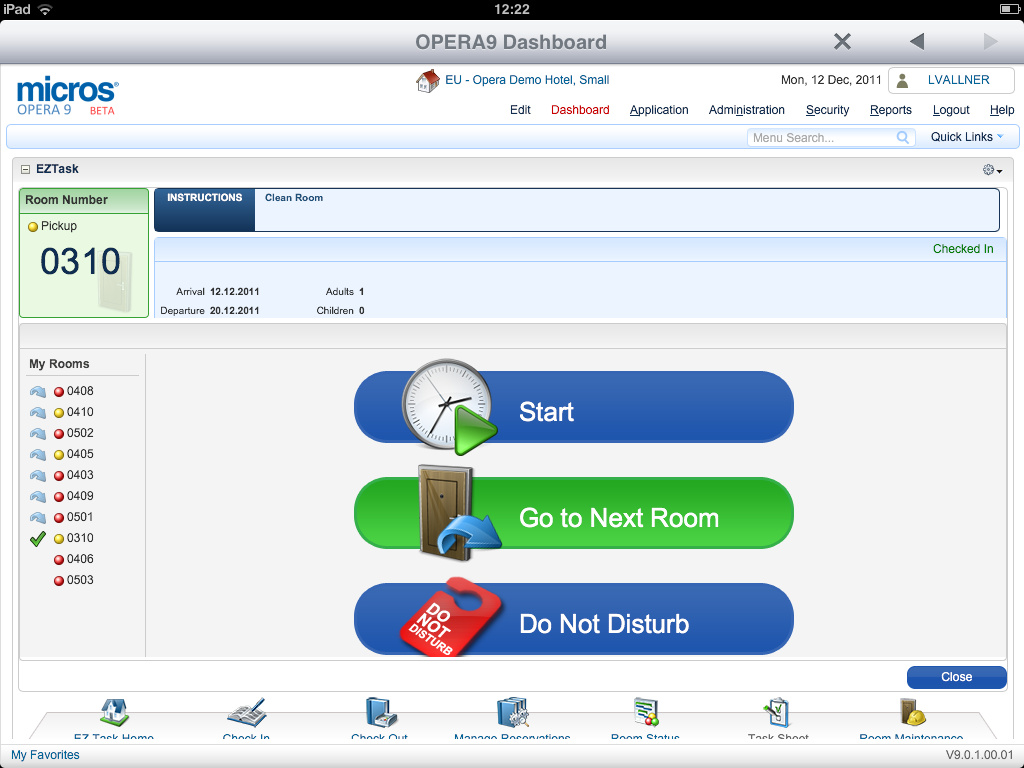Image resolution: width=1024 pixels, height=768 pixels.
Task: Click the EU - Opera Demo Hotel, Small link
Action: (x=527, y=80)
